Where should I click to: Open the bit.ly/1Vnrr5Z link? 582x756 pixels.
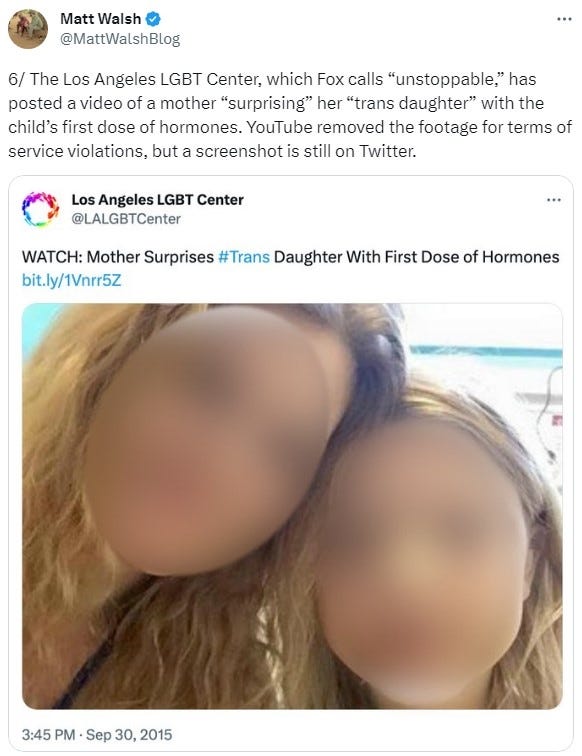(71, 280)
